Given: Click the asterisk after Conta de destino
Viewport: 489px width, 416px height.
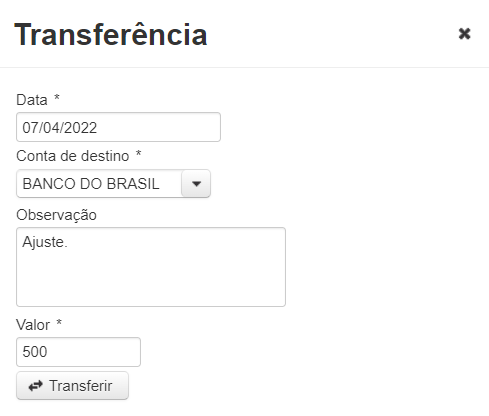Looking at the screenshot, I should [x=138, y=154].
